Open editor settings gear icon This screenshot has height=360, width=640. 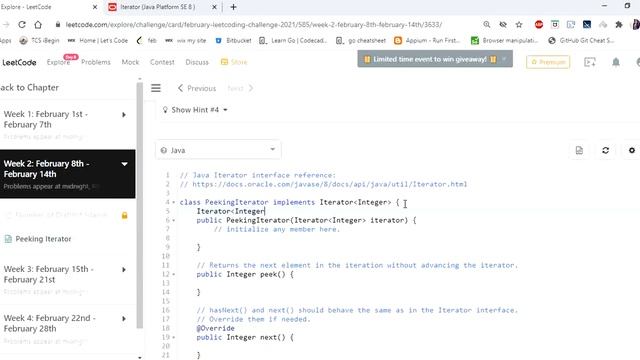(631, 150)
